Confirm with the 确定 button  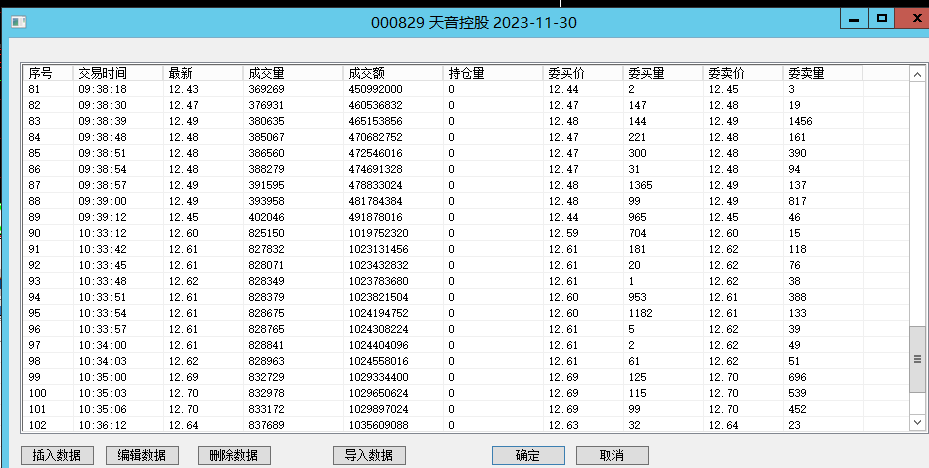(528, 455)
